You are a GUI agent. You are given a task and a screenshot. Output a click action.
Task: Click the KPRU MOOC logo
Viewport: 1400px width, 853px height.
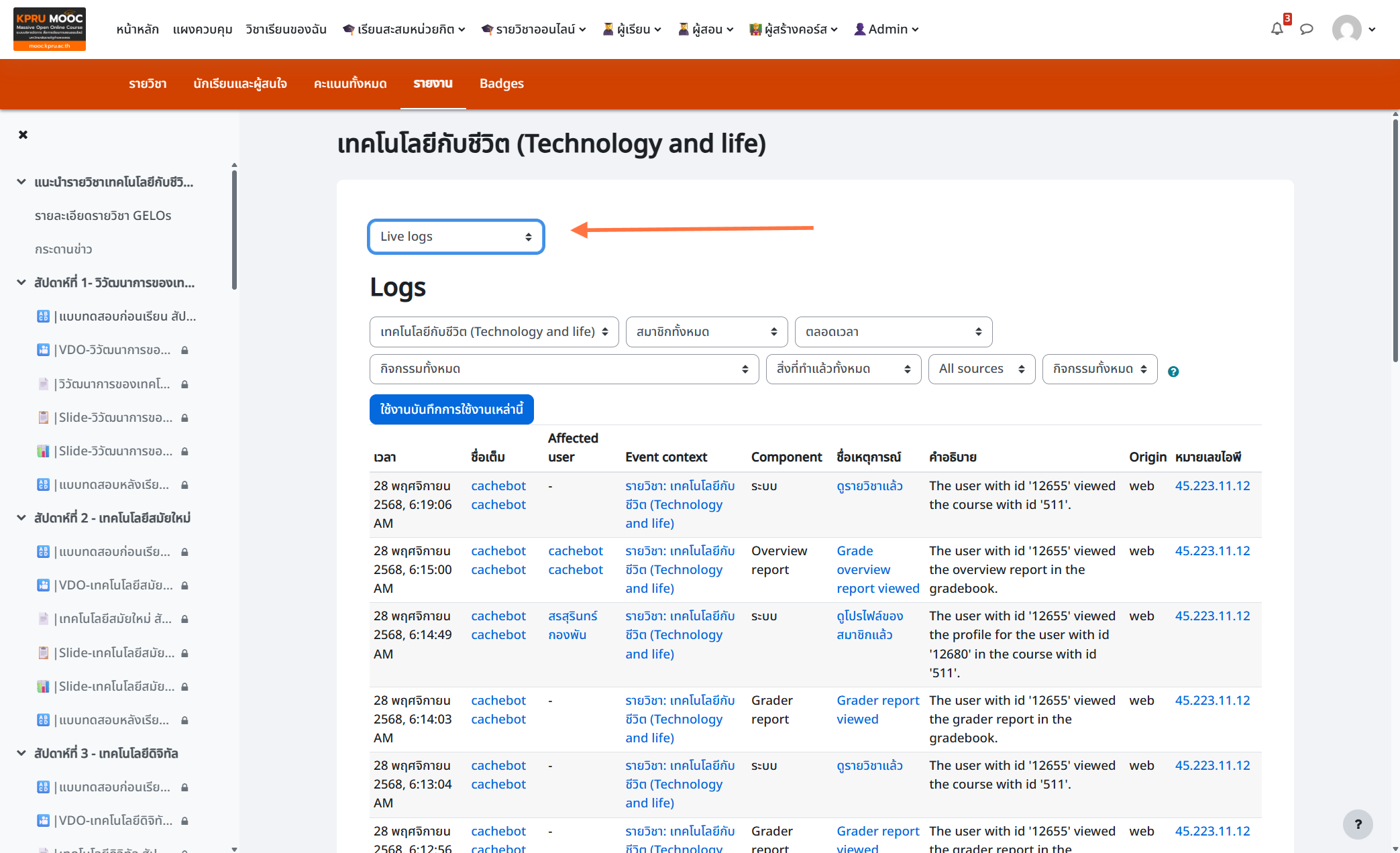tap(50, 29)
